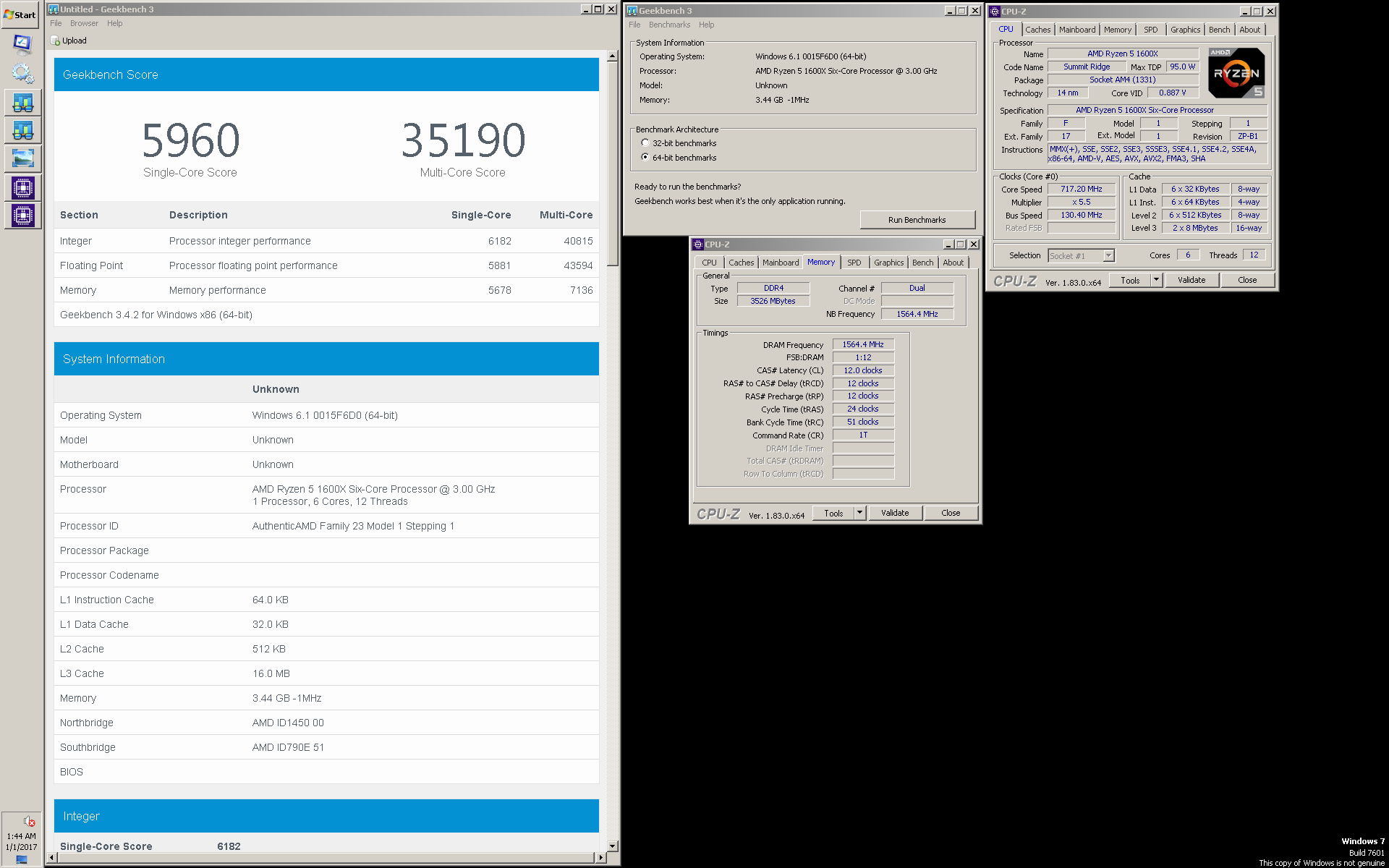Click the AMD Ryzen 5 logo in CPU-Z

pos(1236,72)
